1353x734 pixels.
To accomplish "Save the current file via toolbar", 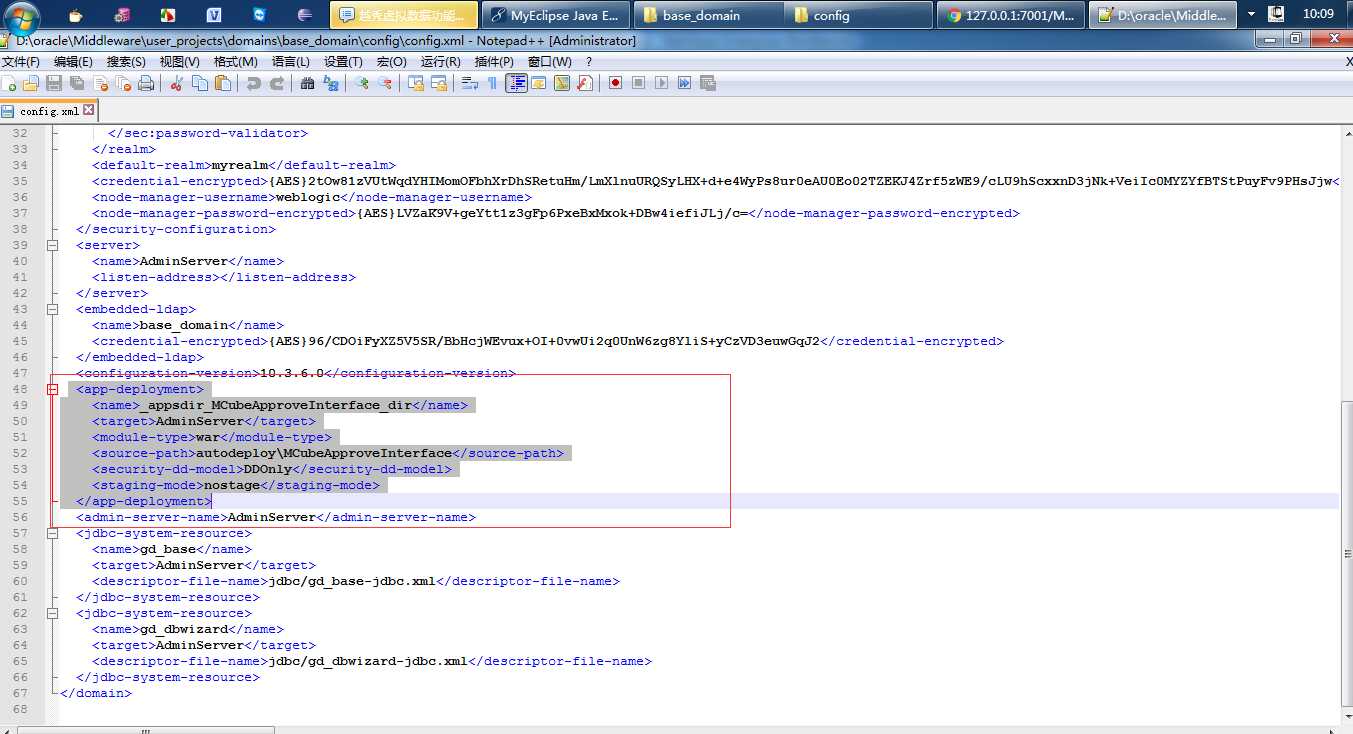I will (54, 83).
